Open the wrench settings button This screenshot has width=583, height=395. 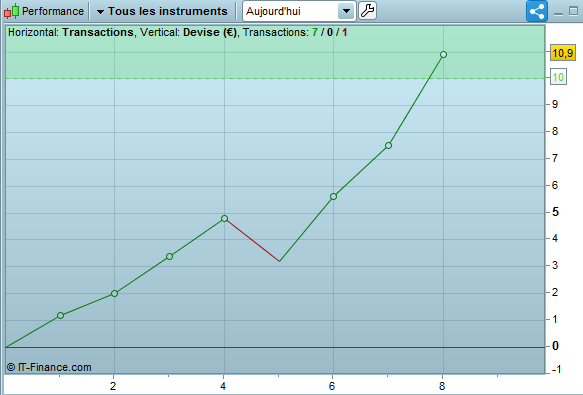pos(367,11)
